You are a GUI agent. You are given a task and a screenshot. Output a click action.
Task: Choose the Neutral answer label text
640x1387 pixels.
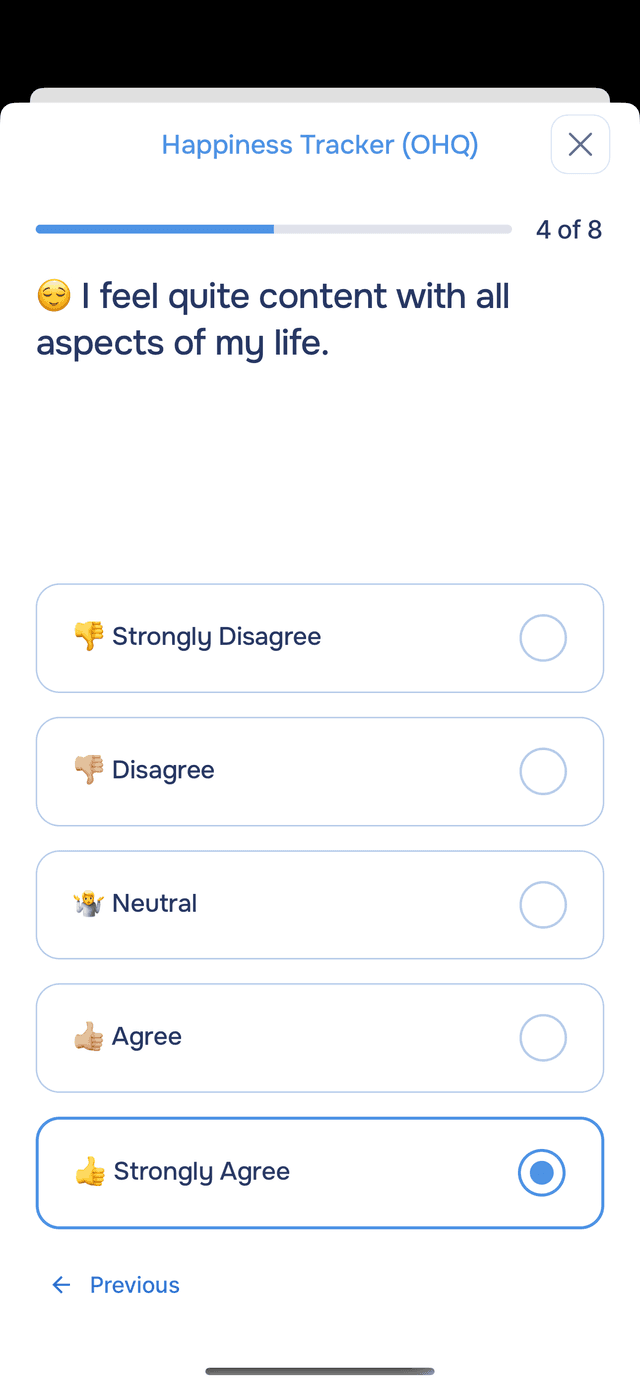click(154, 904)
